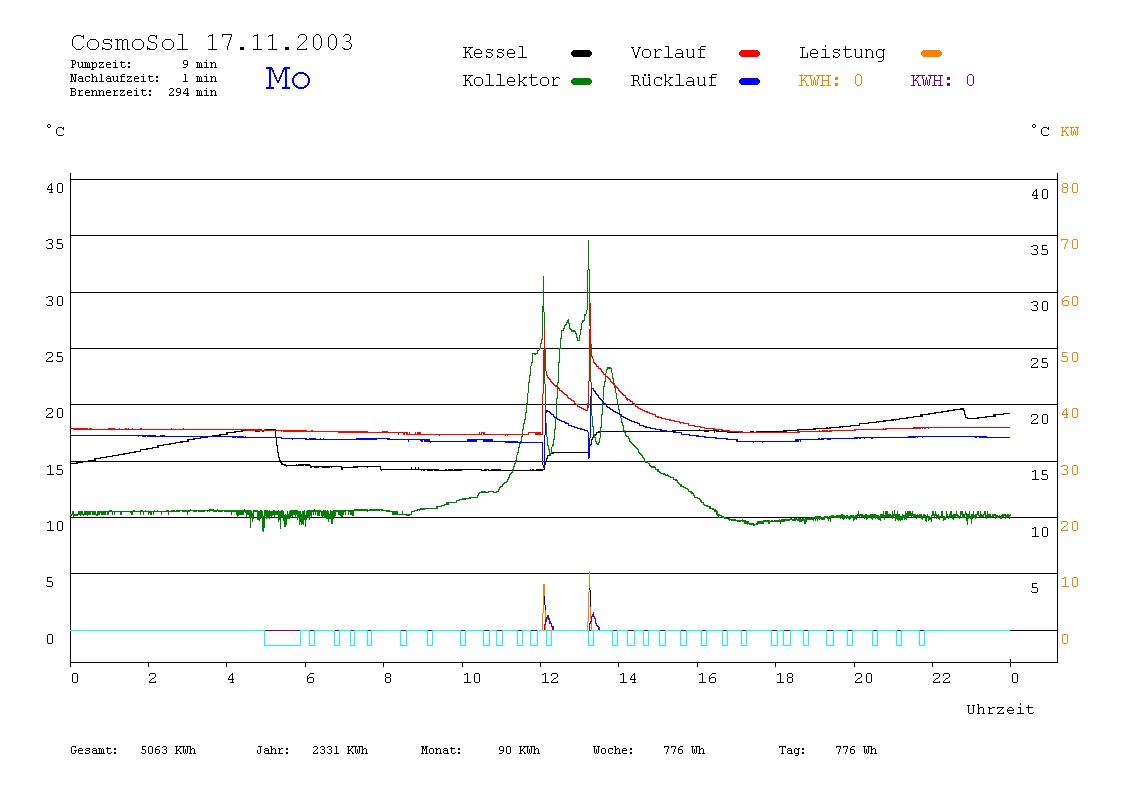
Task: Click the orange KWH: 0 readout
Action: [x=830, y=81]
